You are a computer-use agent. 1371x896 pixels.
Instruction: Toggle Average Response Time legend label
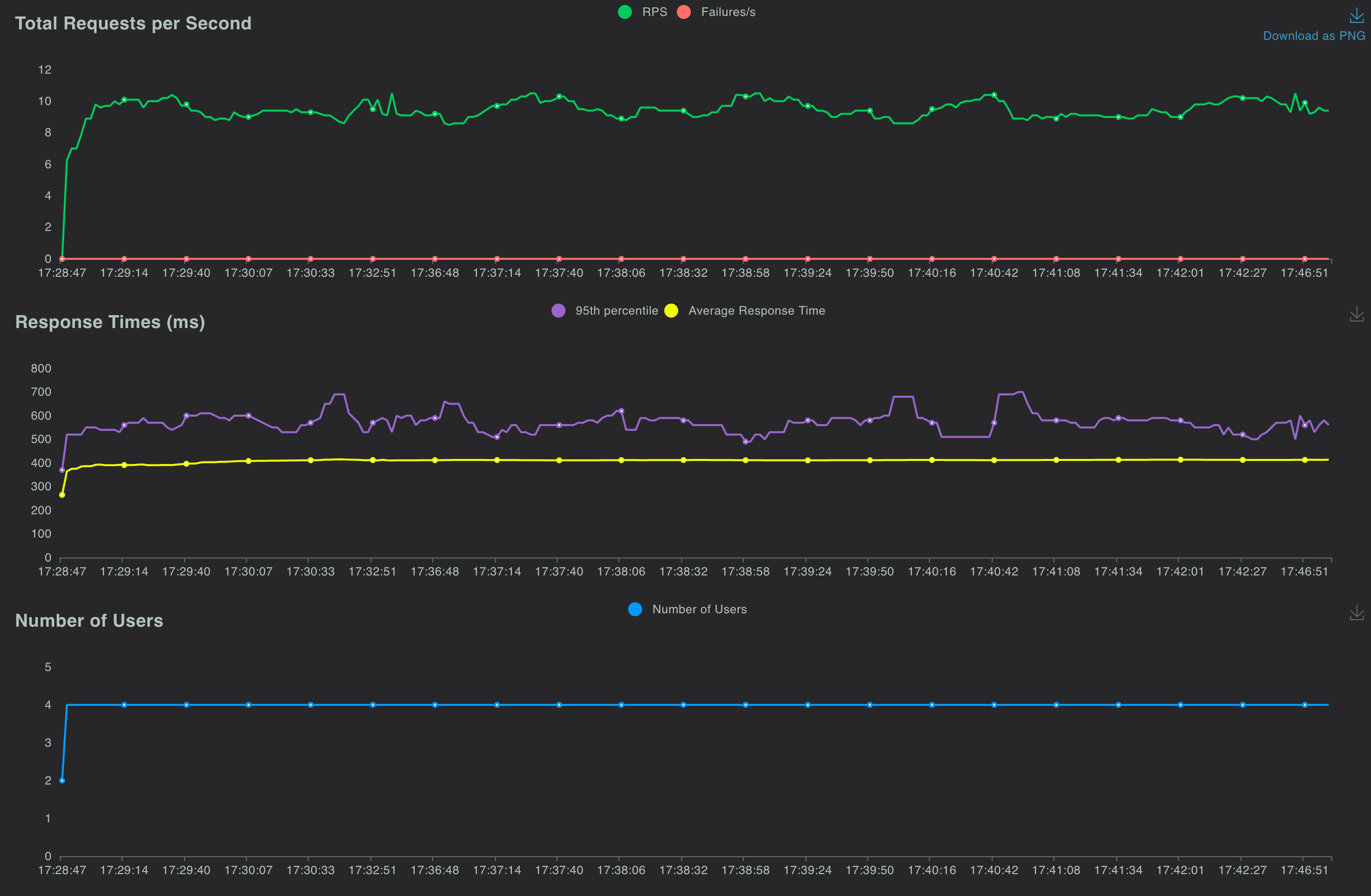click(x=756, y=311)
